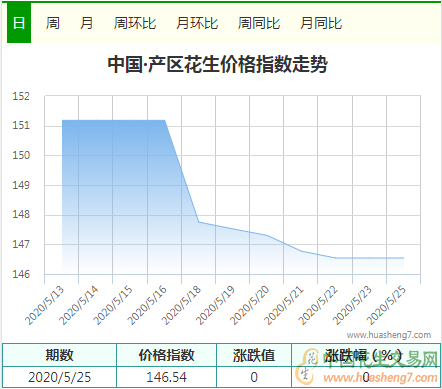Open the 月环比 tab
Viewport: 442px width, 389px height.
[197, 23]
